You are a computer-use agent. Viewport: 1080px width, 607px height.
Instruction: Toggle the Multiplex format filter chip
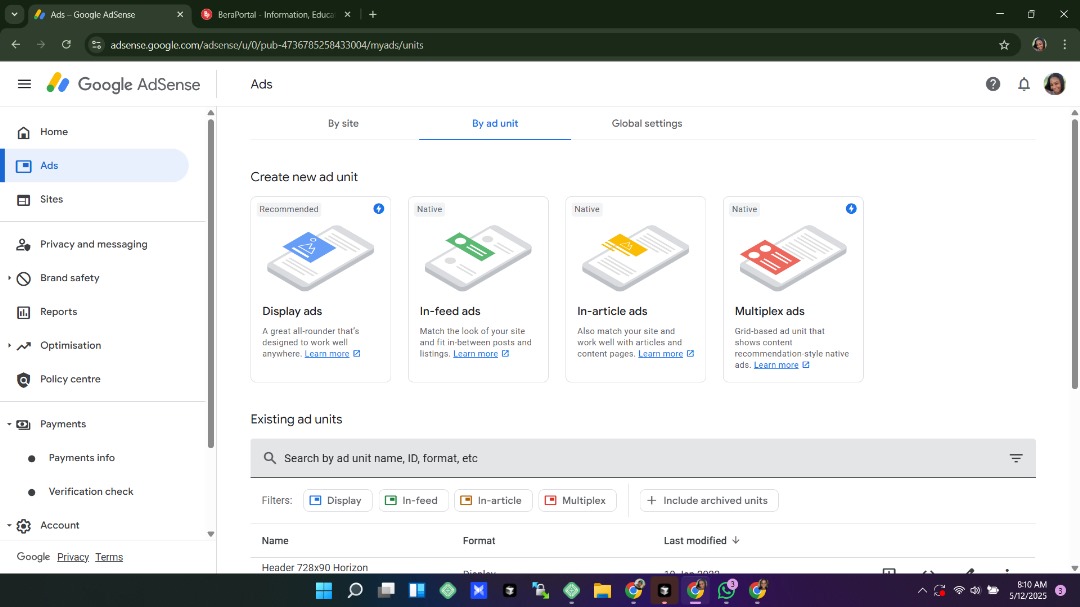[577, 500]
